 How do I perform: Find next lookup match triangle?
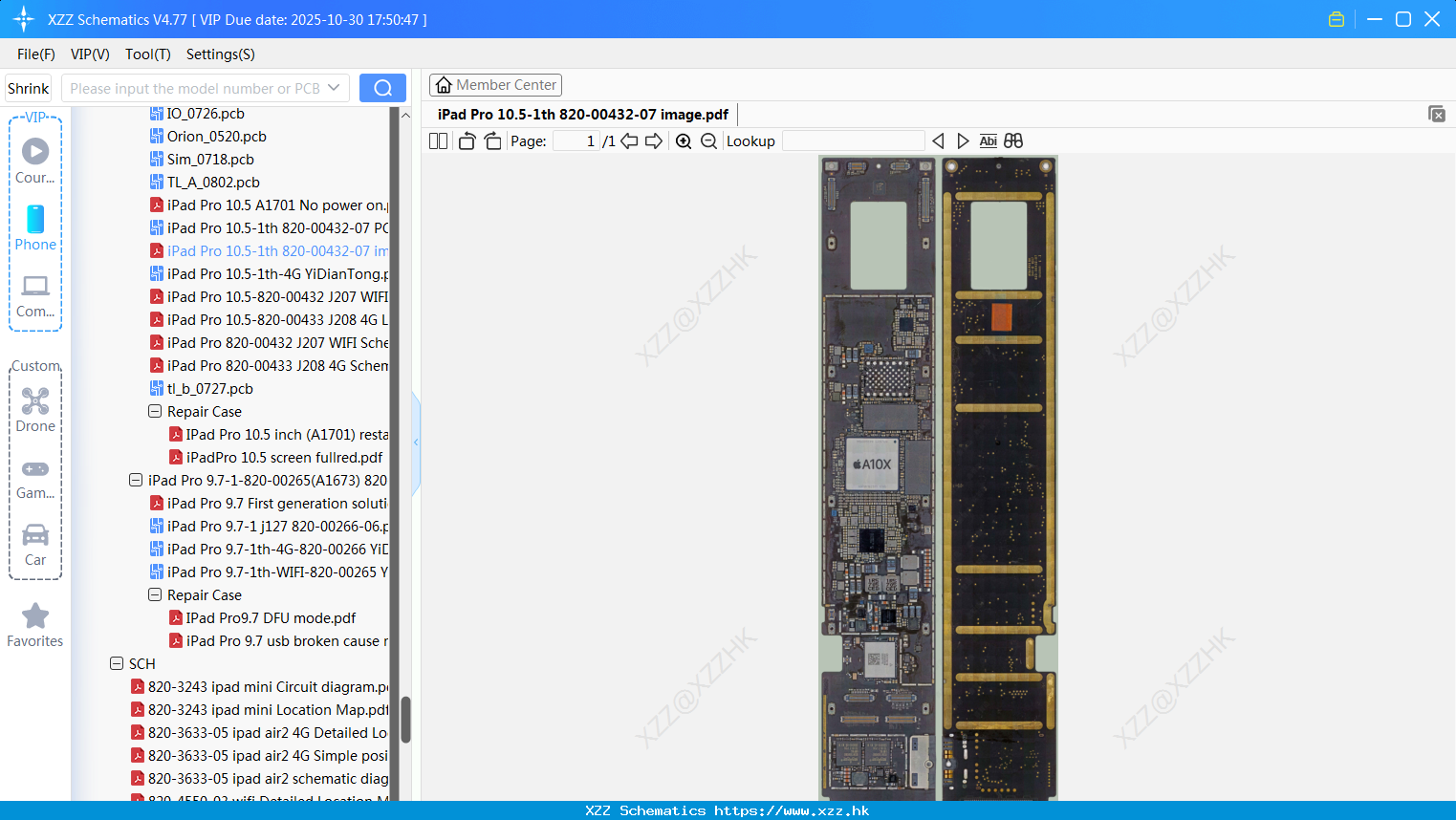pos(963,140)
